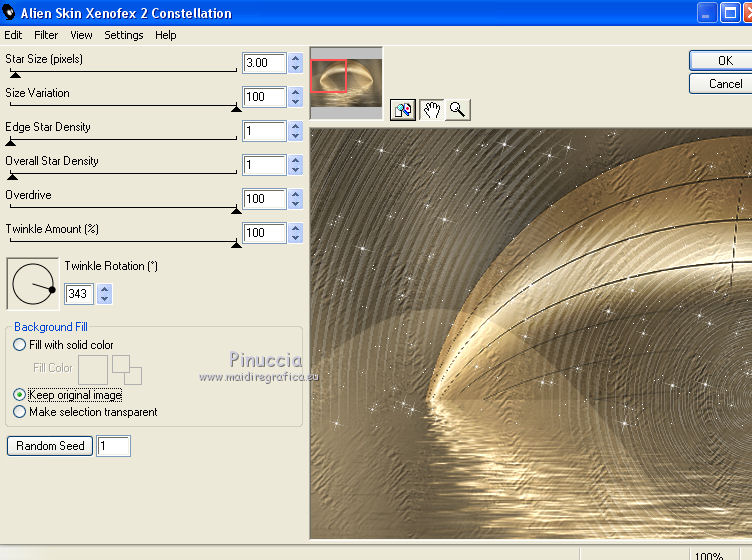Open the Help menu

pyautogui.click(x=165, y=35)
